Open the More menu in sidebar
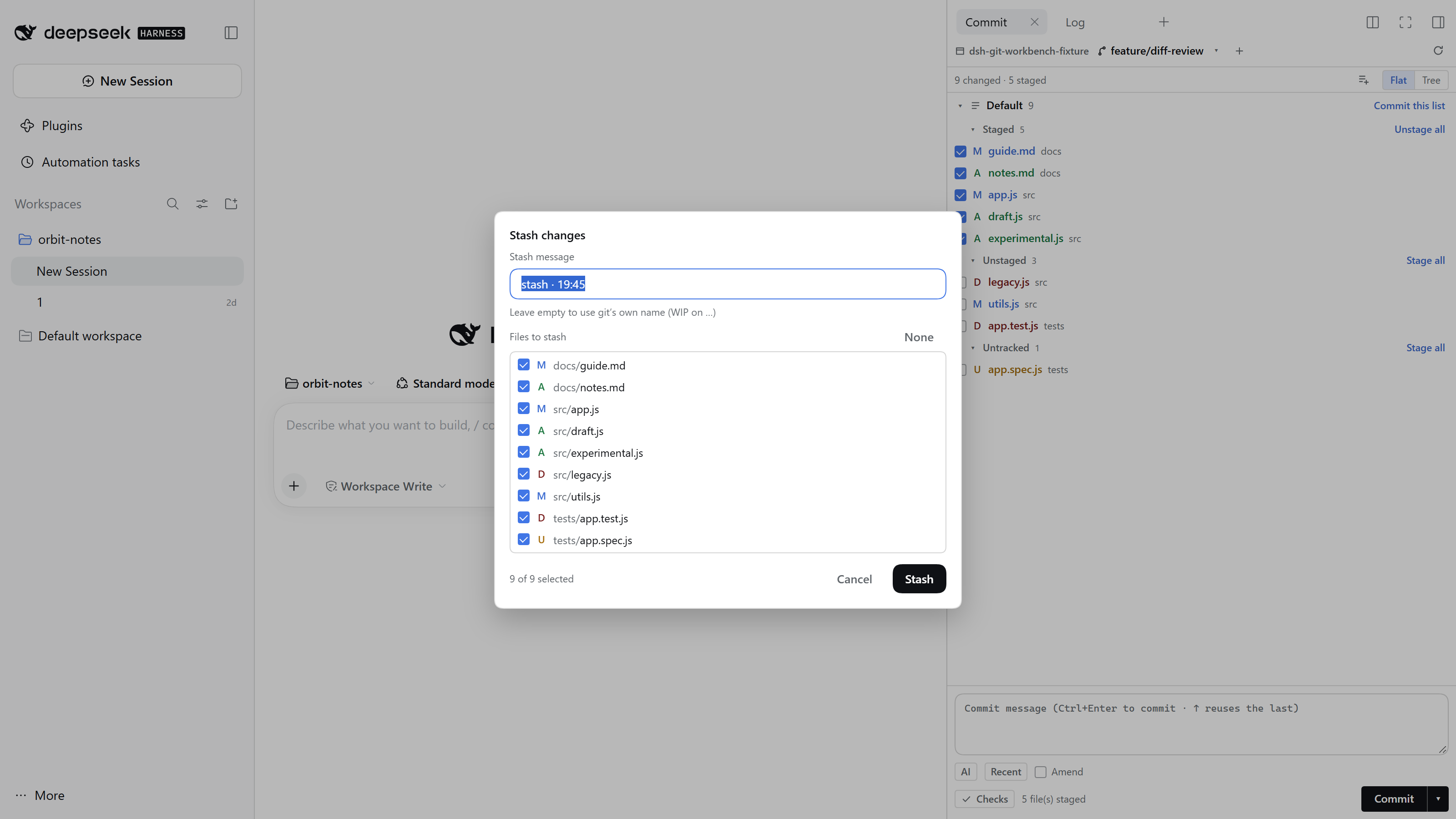The image size is (1456, 819). (40, 795)
